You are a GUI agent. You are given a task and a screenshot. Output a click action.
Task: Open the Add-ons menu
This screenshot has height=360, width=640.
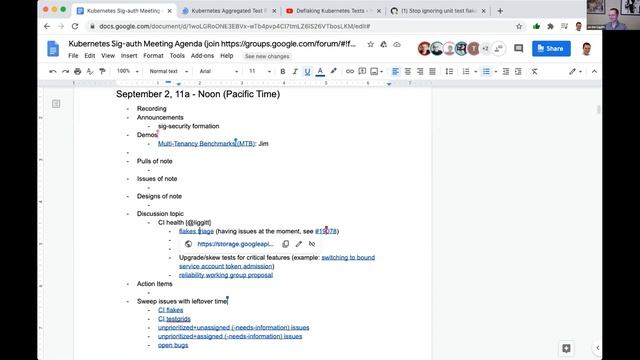[x=202, y=56]
